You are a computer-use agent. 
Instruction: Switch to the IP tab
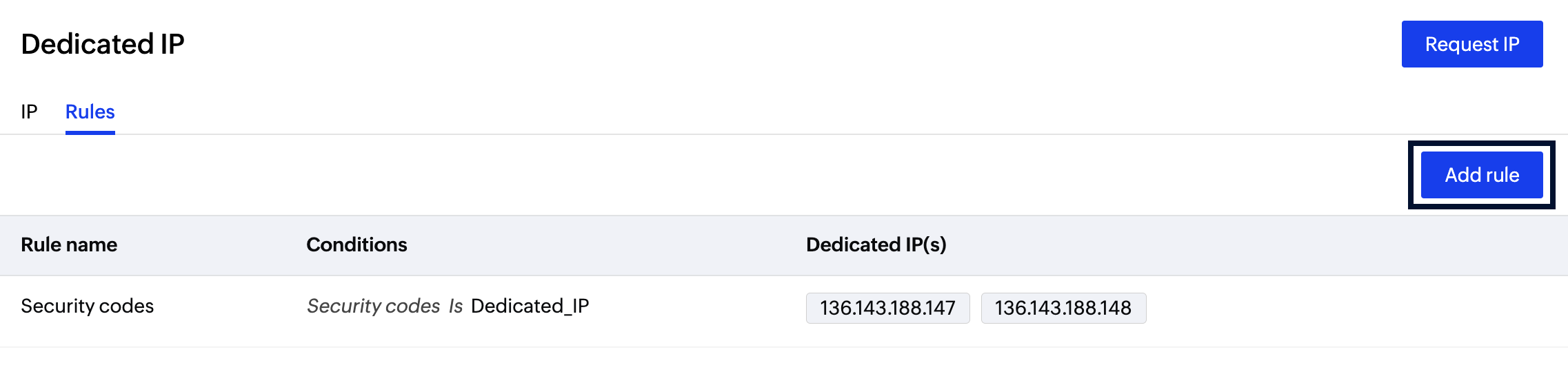29,112
